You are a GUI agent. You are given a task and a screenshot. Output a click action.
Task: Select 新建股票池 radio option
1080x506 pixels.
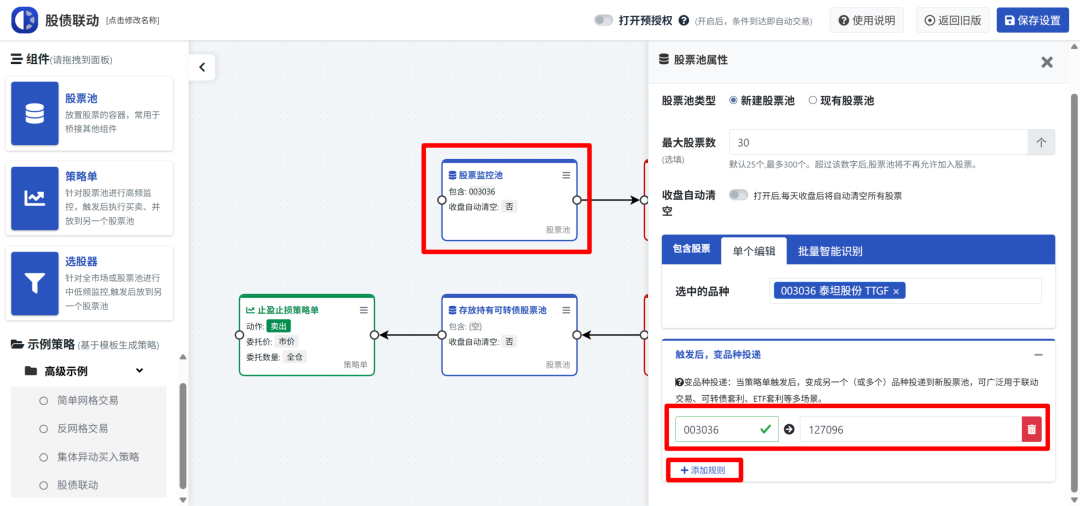734,101
